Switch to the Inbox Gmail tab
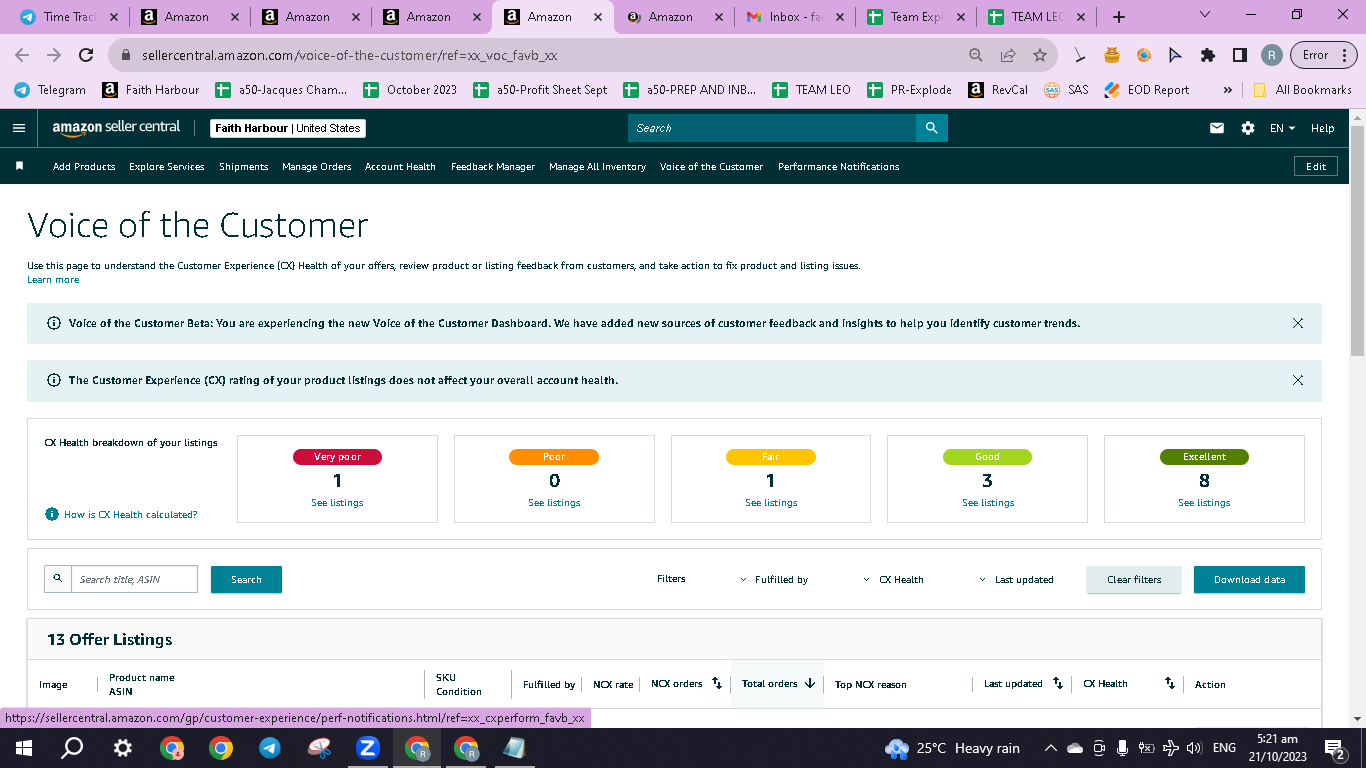Image resolution: width=1366 pixels, height=768 pixels. click(794, 17)
